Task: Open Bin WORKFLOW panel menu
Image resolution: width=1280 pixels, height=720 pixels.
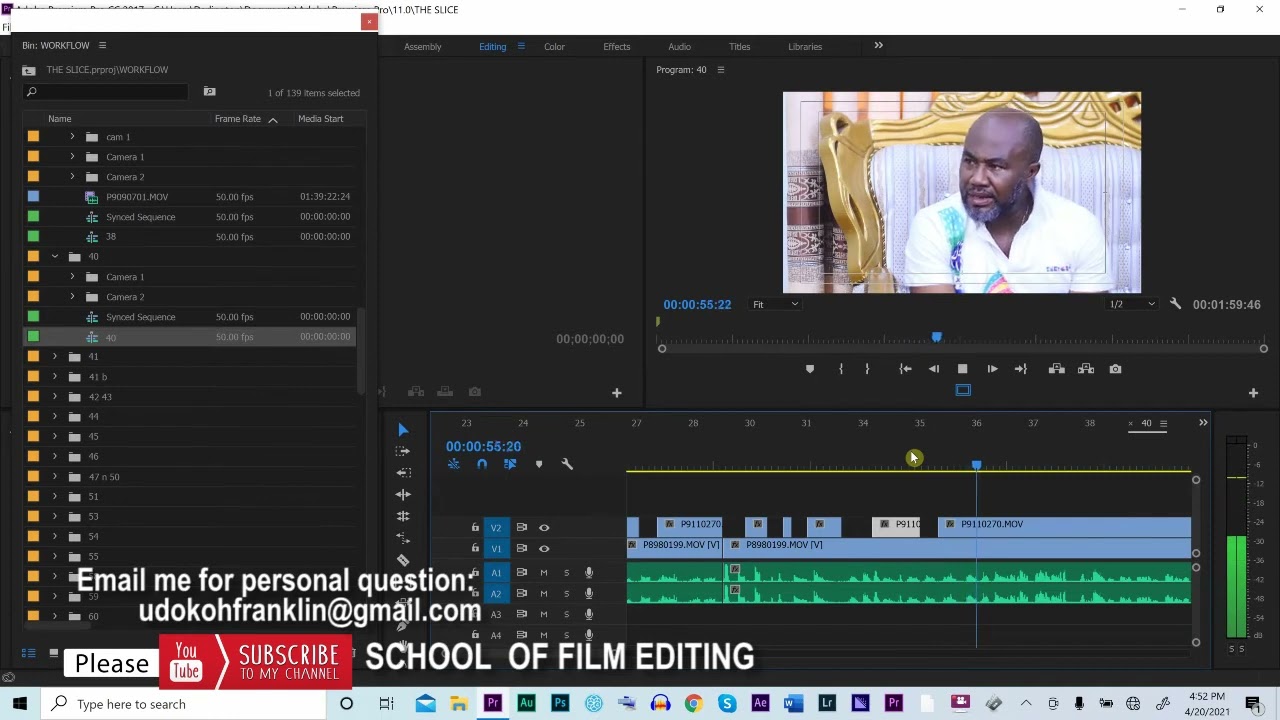Action: (102, 45)
